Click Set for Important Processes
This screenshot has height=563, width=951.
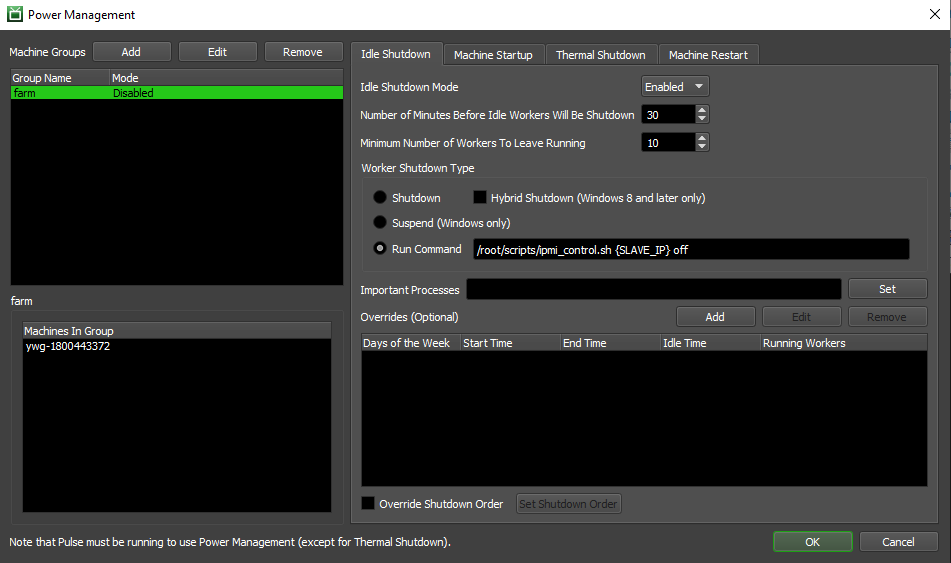pyautogui.click(x=887, y=289)
